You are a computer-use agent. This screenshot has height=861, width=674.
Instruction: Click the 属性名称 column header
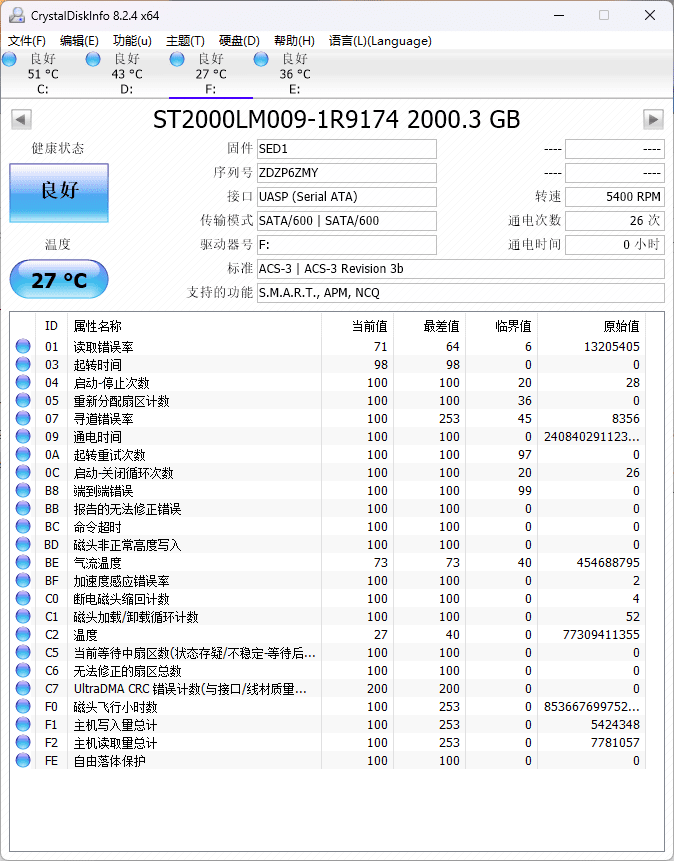[x=194, y=326]
